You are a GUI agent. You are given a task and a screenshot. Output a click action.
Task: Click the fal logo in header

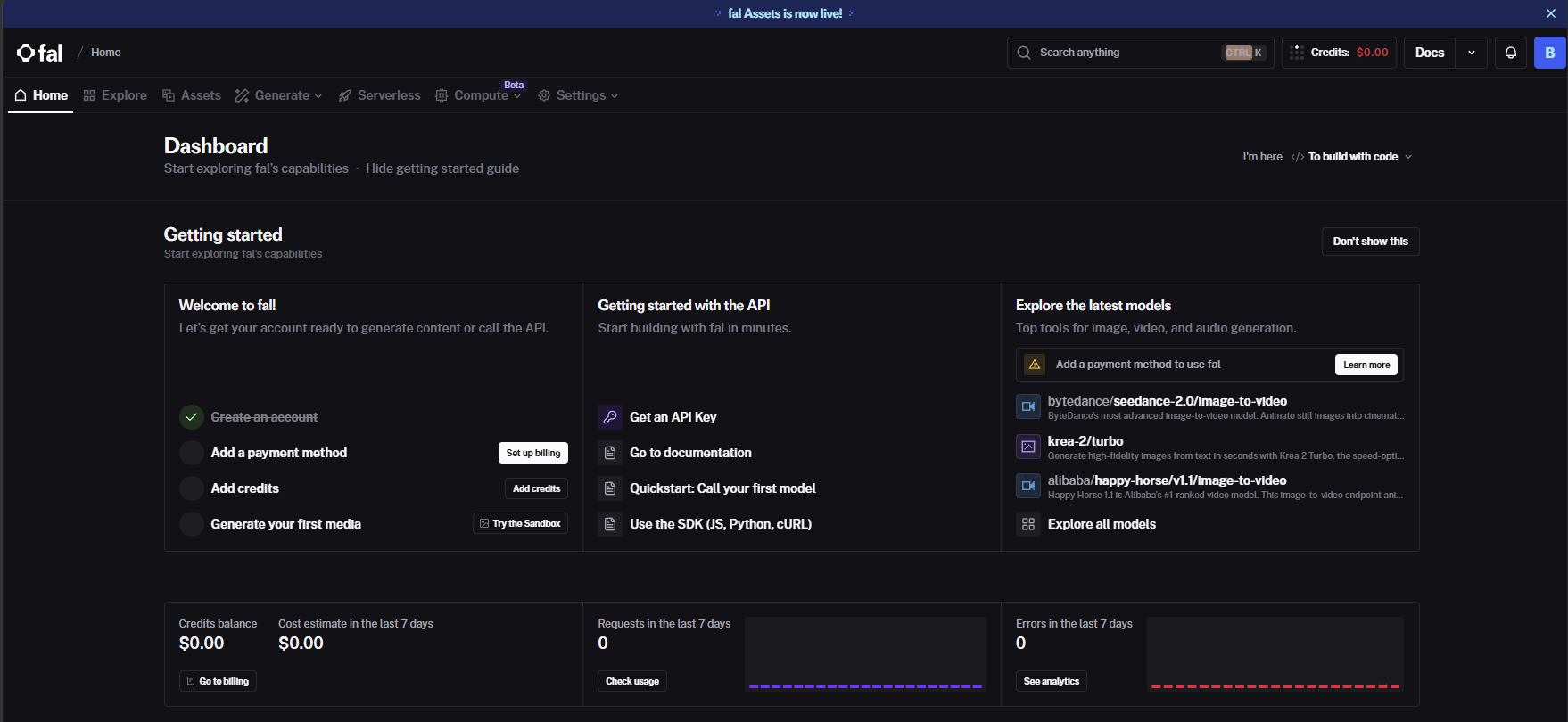point(39,53)
